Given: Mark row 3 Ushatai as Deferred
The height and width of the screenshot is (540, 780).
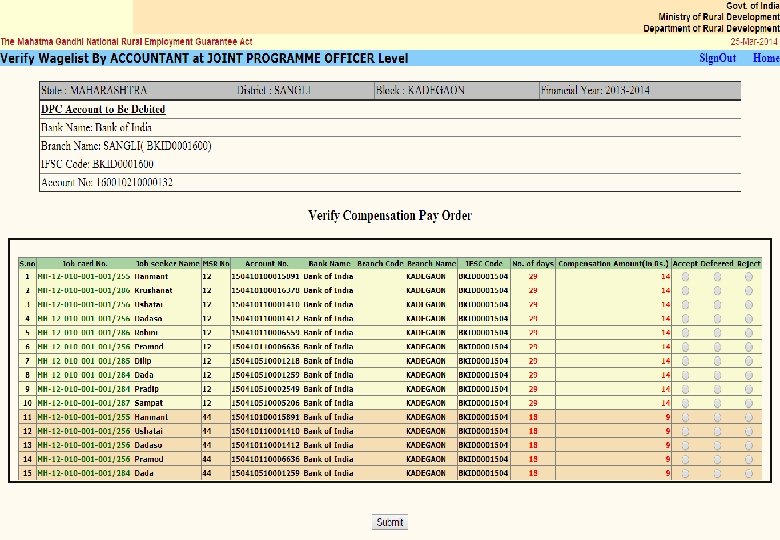Looking at the screenshot, I should pyautogui.click(x=717, y=304).
